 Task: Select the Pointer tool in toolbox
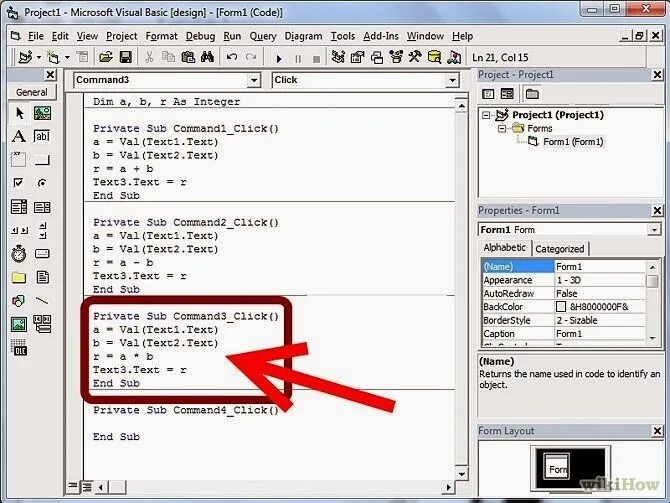point(19,113)
